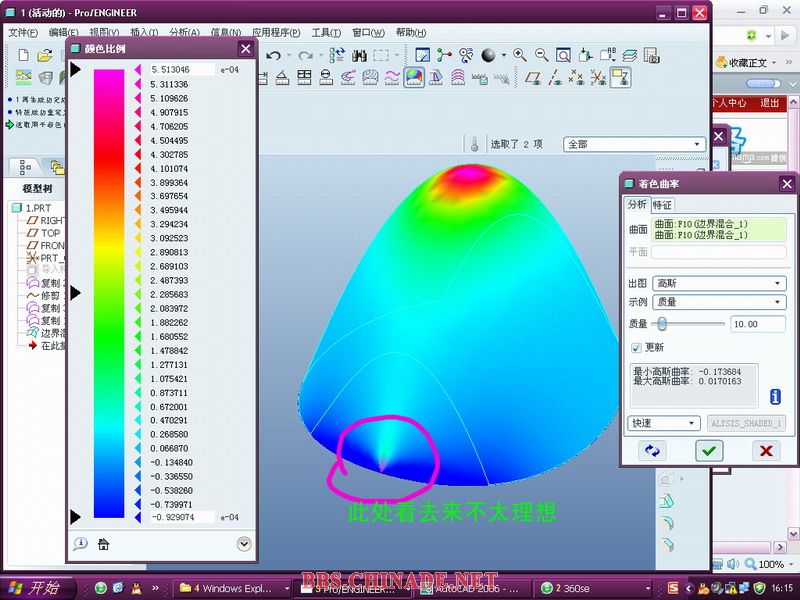Select 1.PRT in the model tree
The width and height of the screenshot is (800, 600).
click(38, 208)
